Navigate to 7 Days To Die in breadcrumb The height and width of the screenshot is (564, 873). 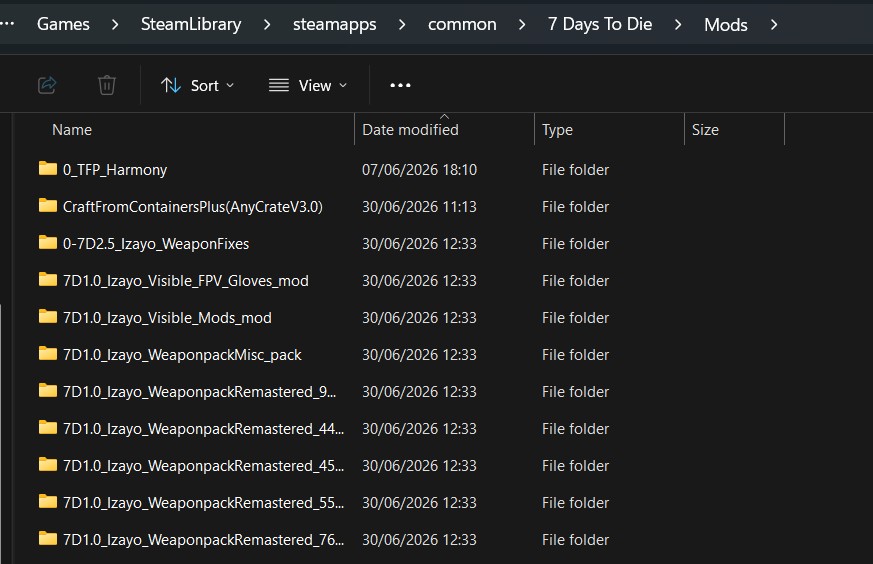point(600,24)
